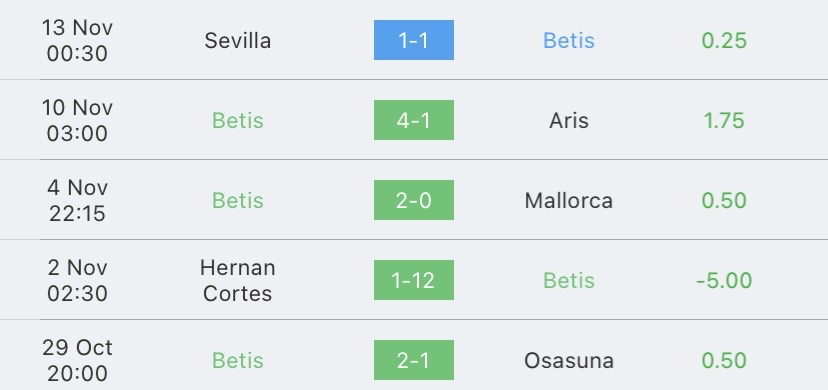The height and width of the screenshot is (390, 828).
Task: Open the 2-0 Betis vs Mallorca score
Action: pos(413,200)
